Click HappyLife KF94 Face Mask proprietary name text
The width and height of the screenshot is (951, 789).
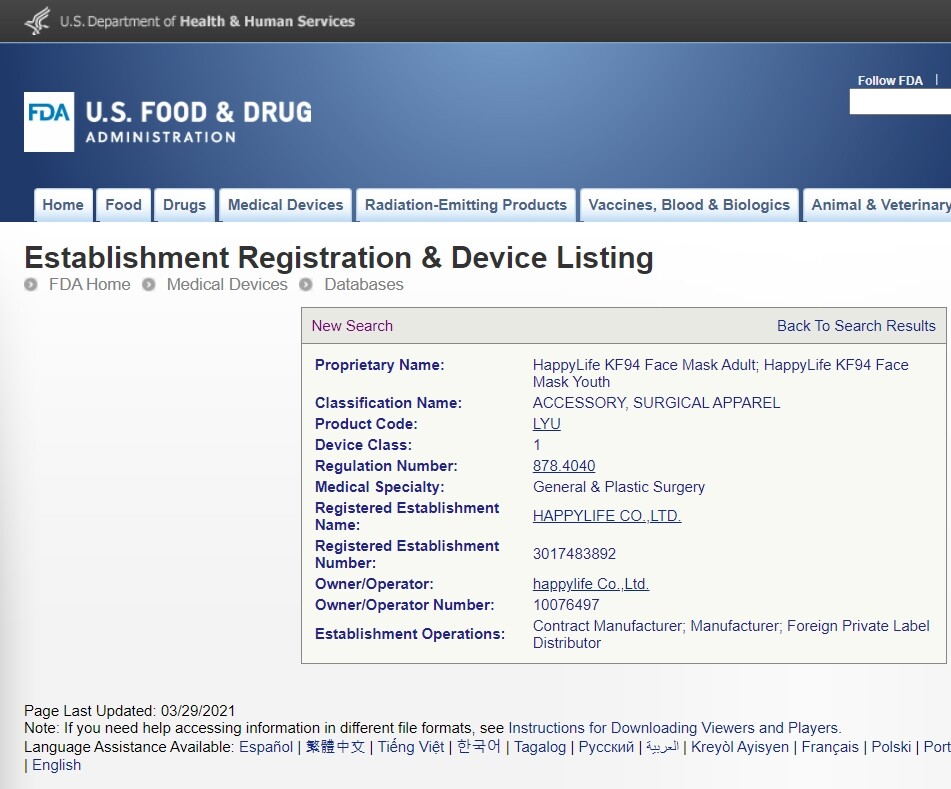coord(721,374)
